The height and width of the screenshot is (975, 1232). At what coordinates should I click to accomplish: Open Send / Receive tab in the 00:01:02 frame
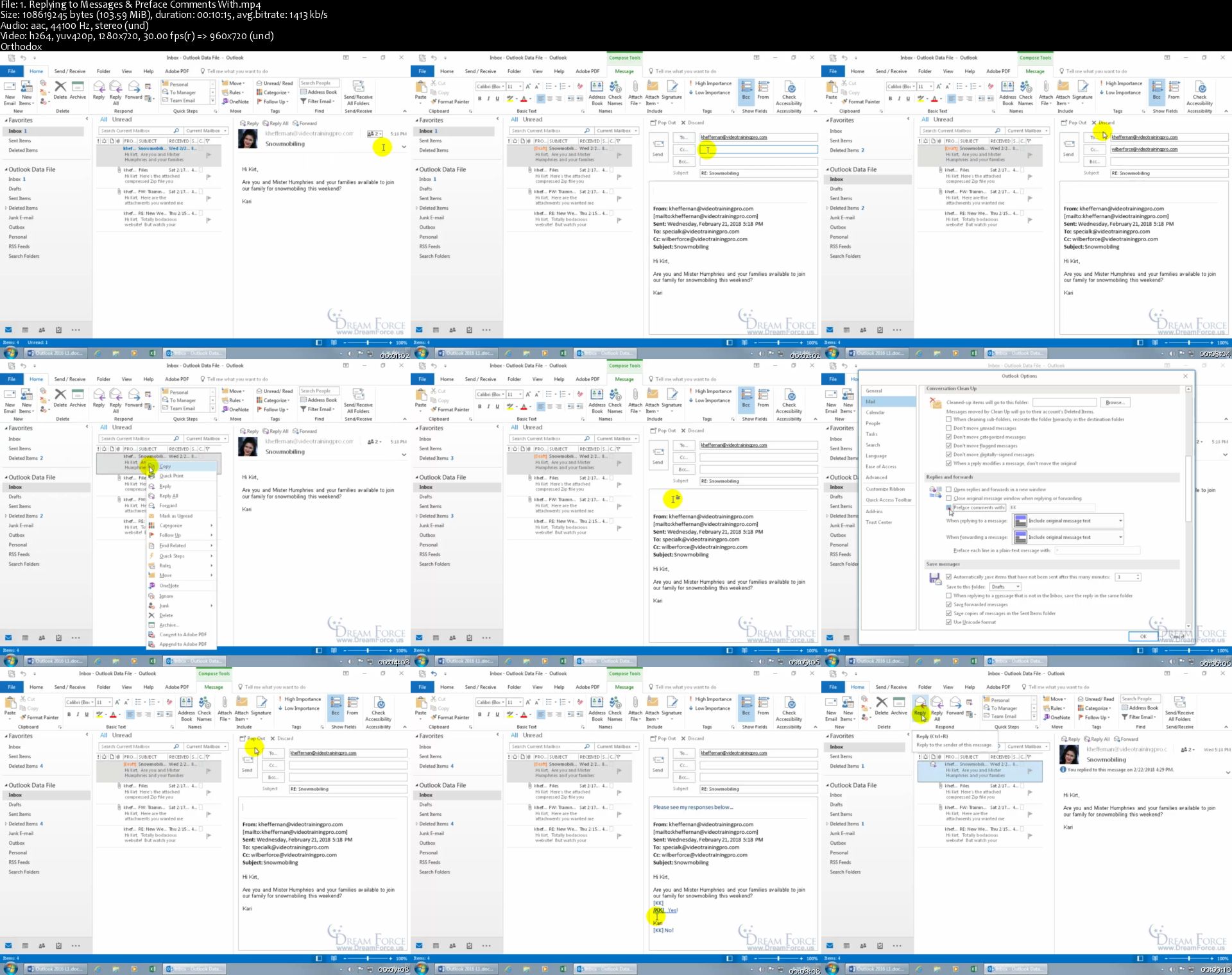coord(70,71)
